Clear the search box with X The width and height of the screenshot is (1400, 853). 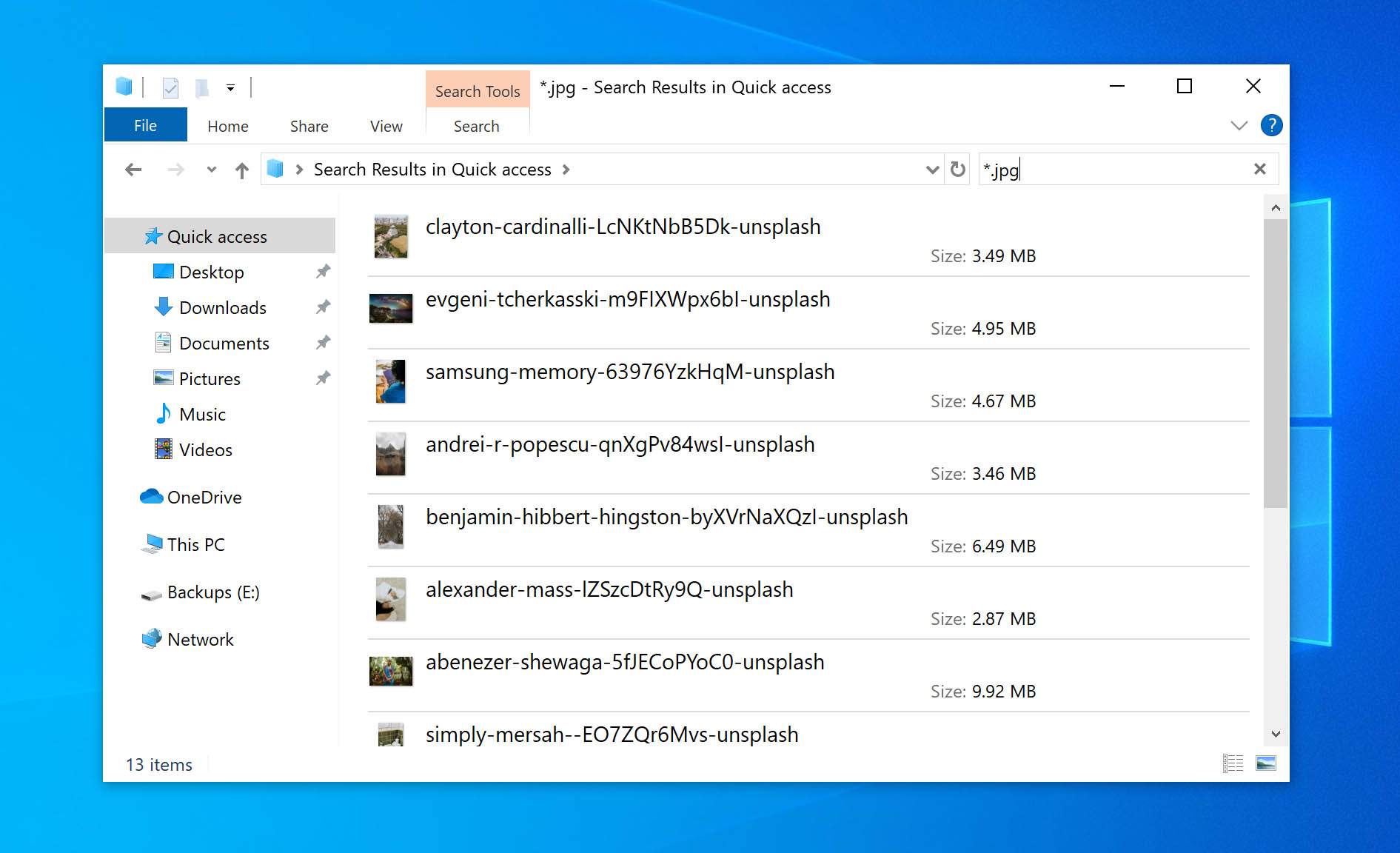1260,169
